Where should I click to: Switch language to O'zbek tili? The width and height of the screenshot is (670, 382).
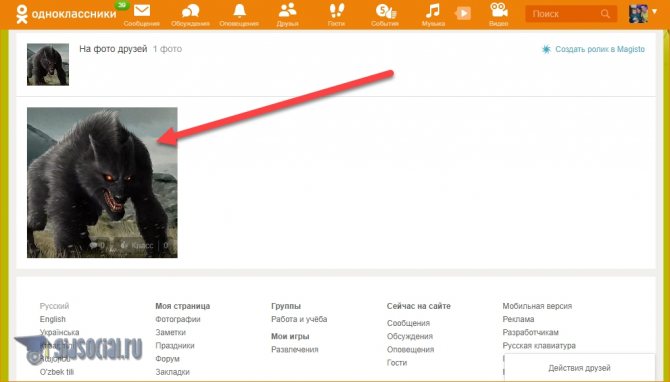[57, 372]
